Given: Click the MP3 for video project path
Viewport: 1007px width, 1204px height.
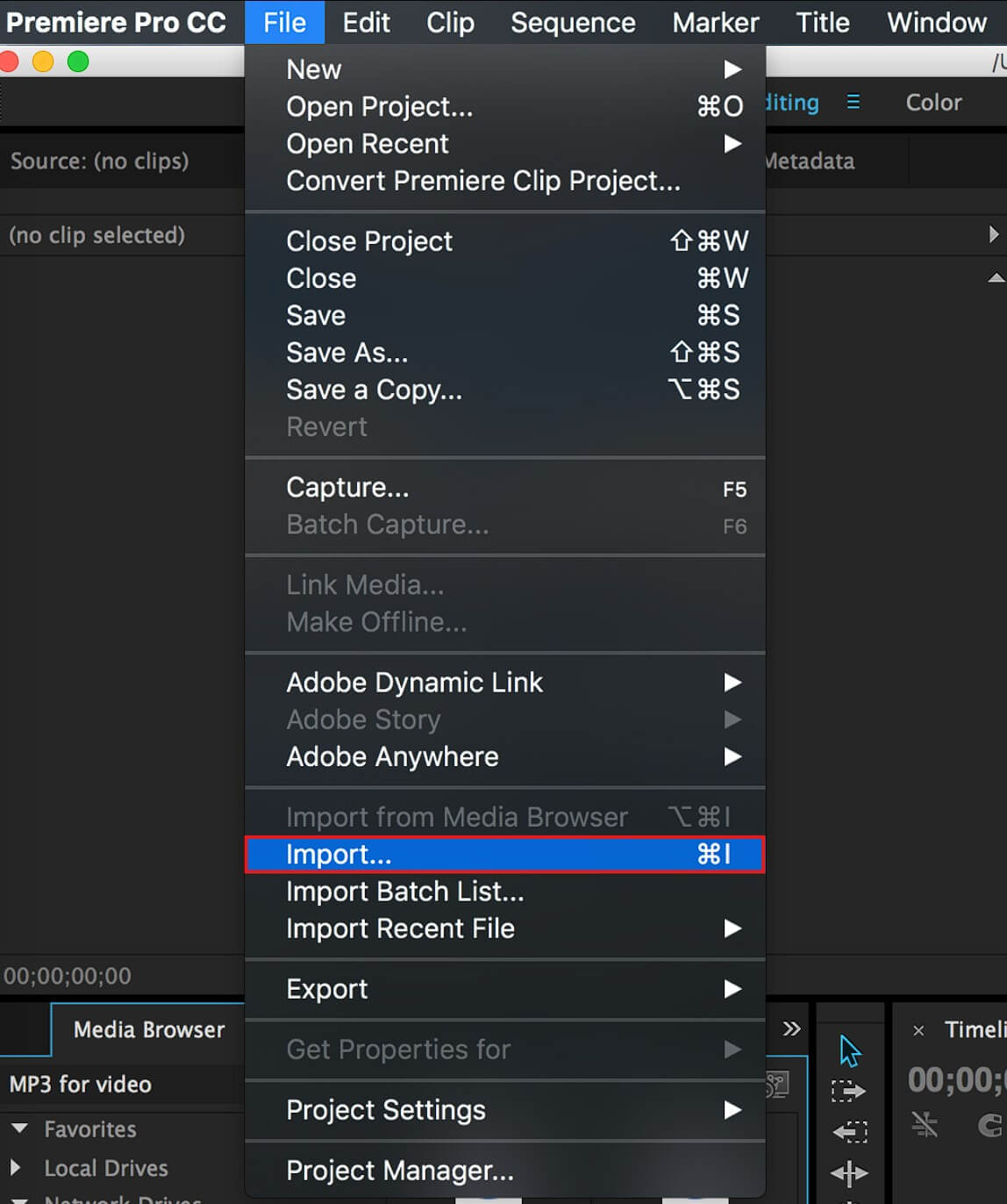Looking at the screenshot, I should [81, 1085].
